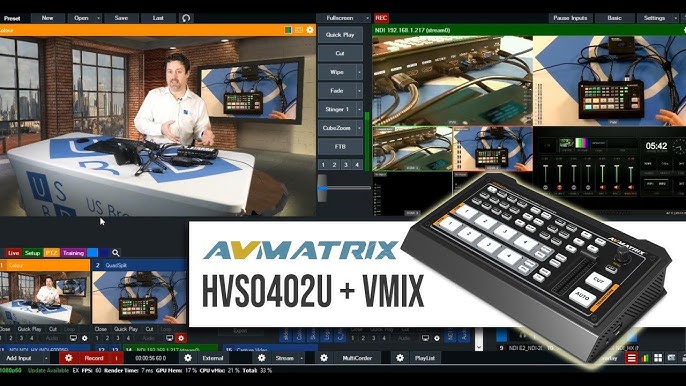The height and width of the screenshot is (386, 686).
Task: Click the transition T-bar slider handle
Action: tap(322, 188)
